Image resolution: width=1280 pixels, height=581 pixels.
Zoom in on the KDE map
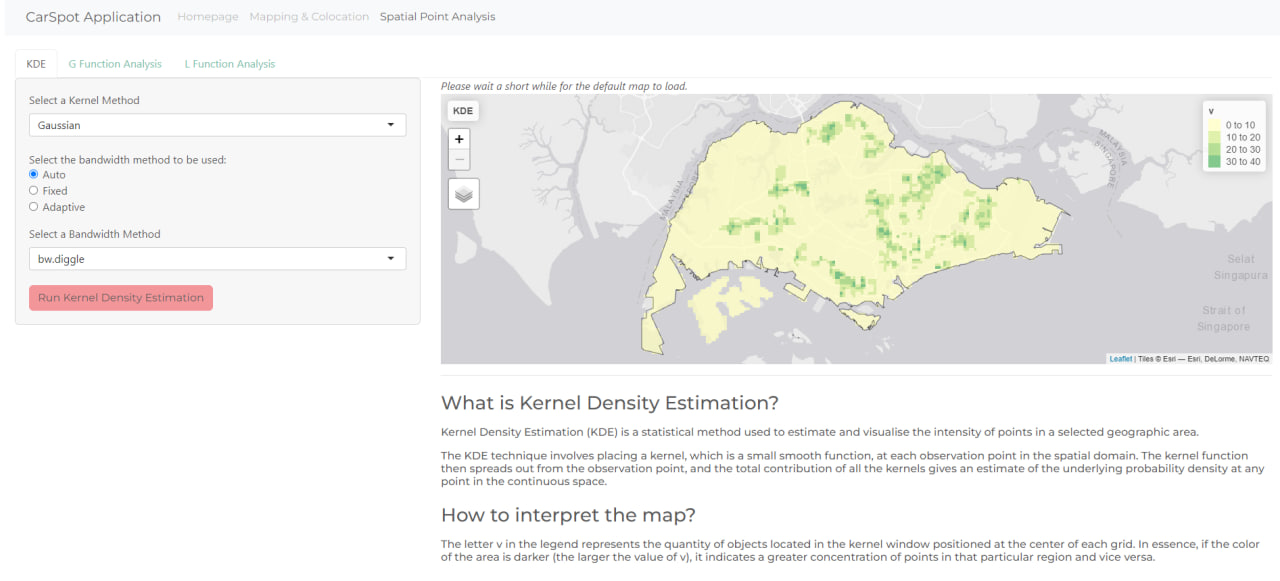click(459, 140)
